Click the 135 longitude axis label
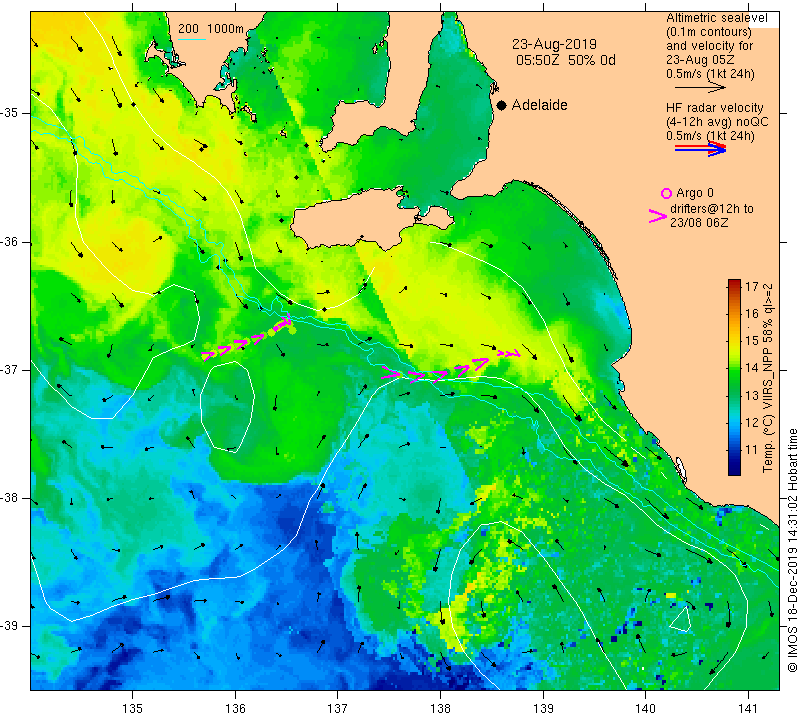Screen dimensions: 800x720 click(133, 708)
